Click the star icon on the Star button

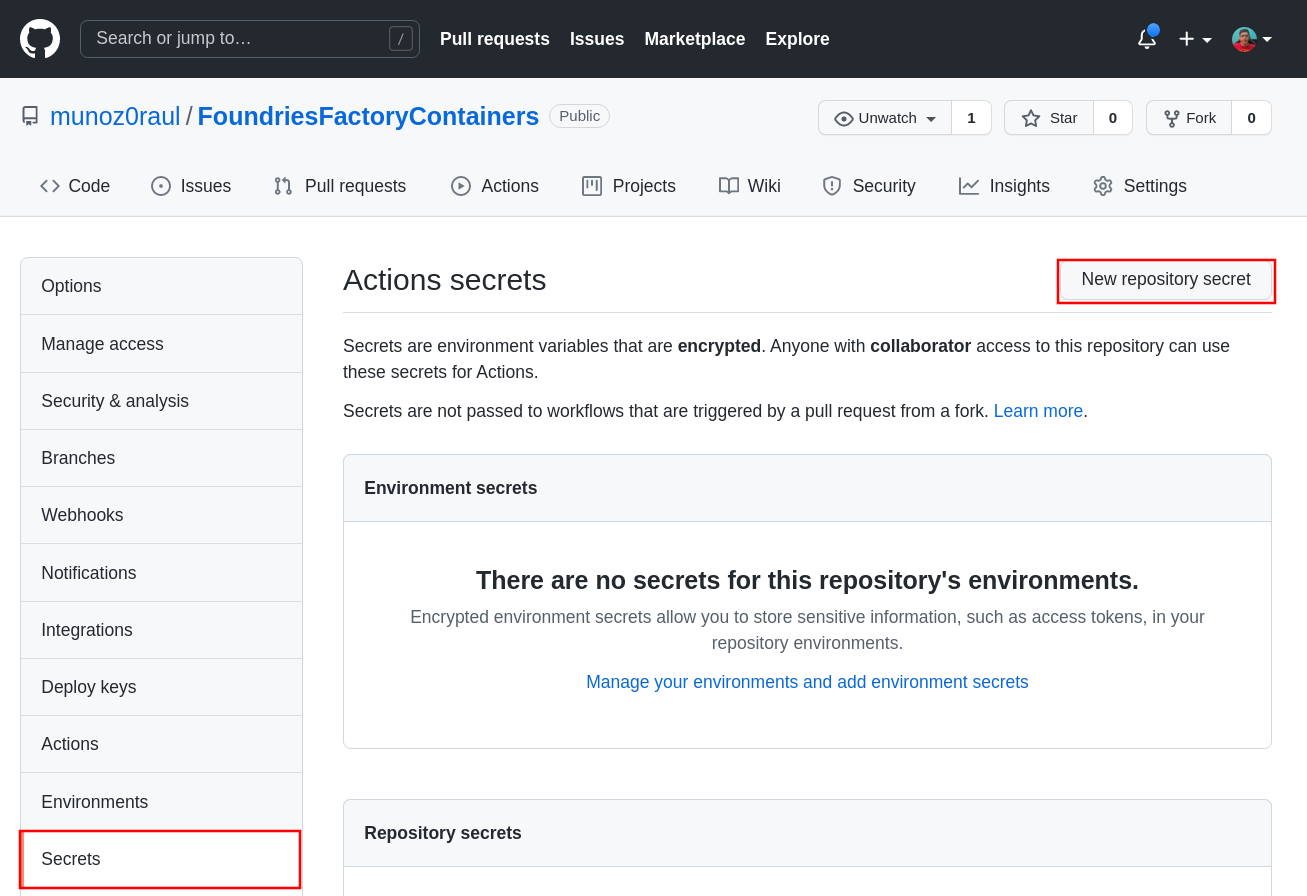click(x=1031, y=118)
